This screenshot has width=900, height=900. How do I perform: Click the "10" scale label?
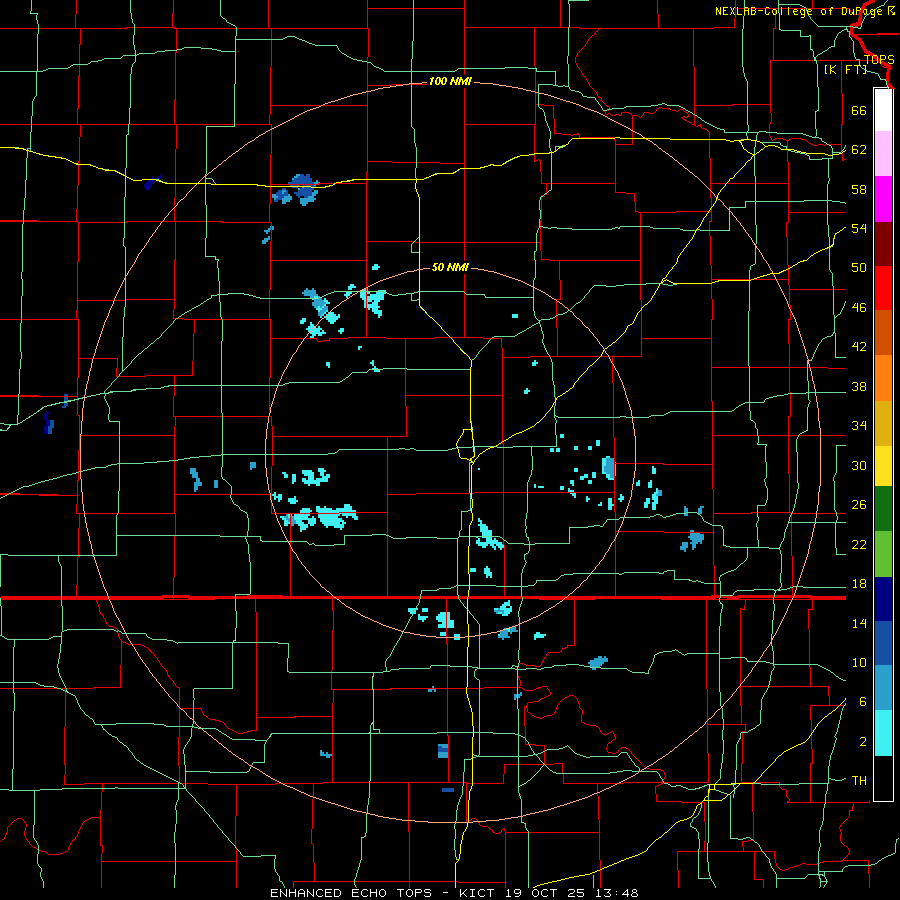[x=859, y=662]
